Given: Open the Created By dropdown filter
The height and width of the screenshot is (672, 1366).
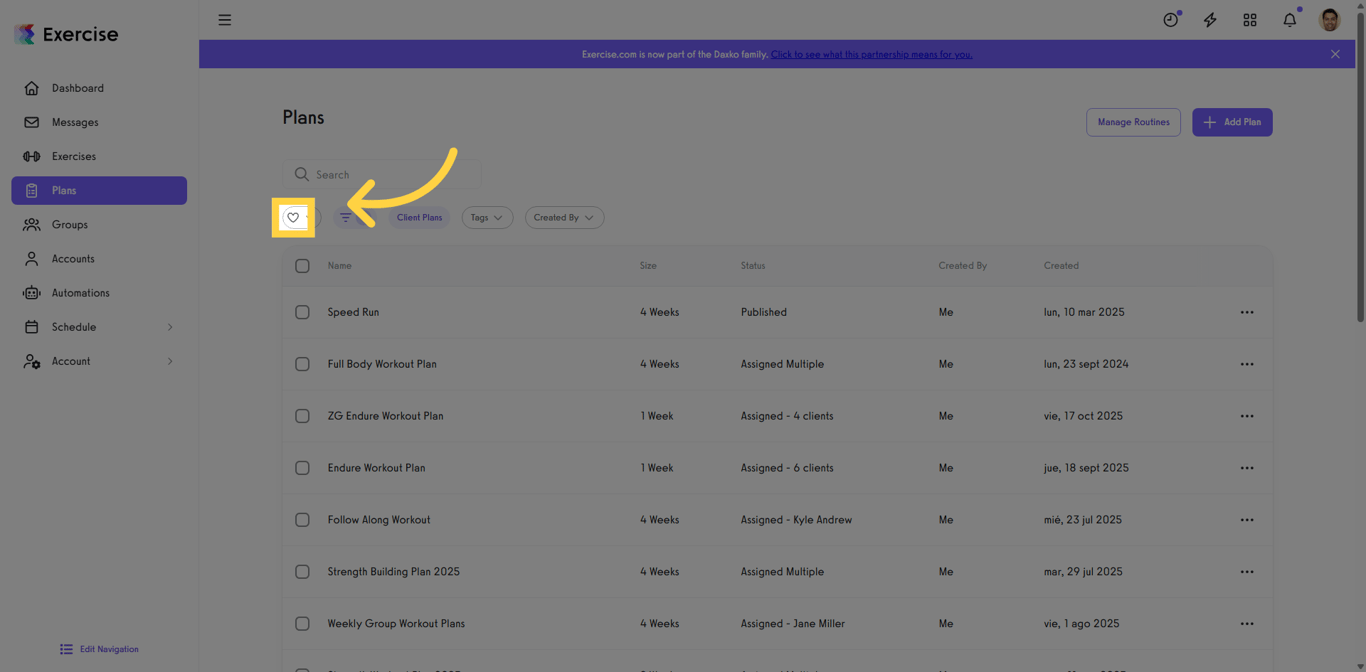Looking at the screenshot, I should [564, 218].
